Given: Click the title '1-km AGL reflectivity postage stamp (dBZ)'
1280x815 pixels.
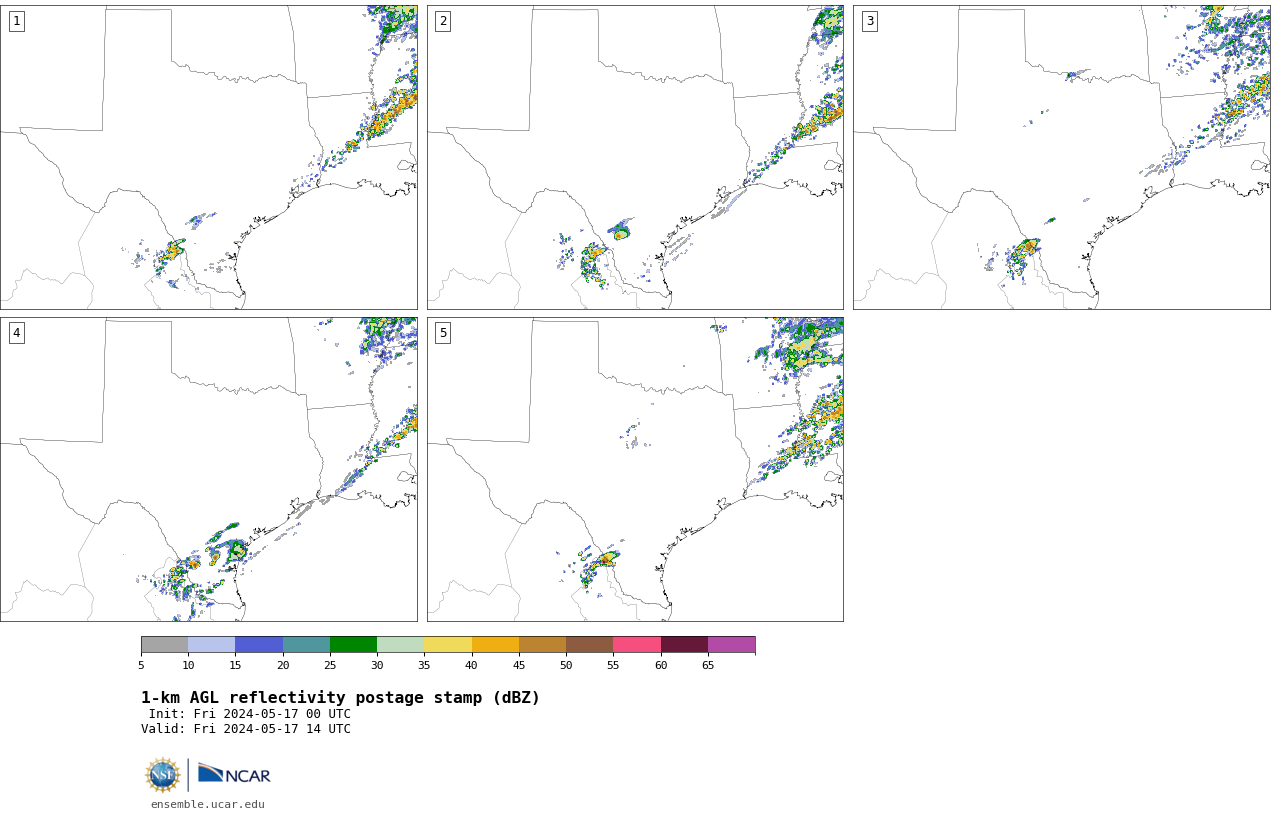Looking at the screenshot, I should pyautogui.click(x=340, y=698).
